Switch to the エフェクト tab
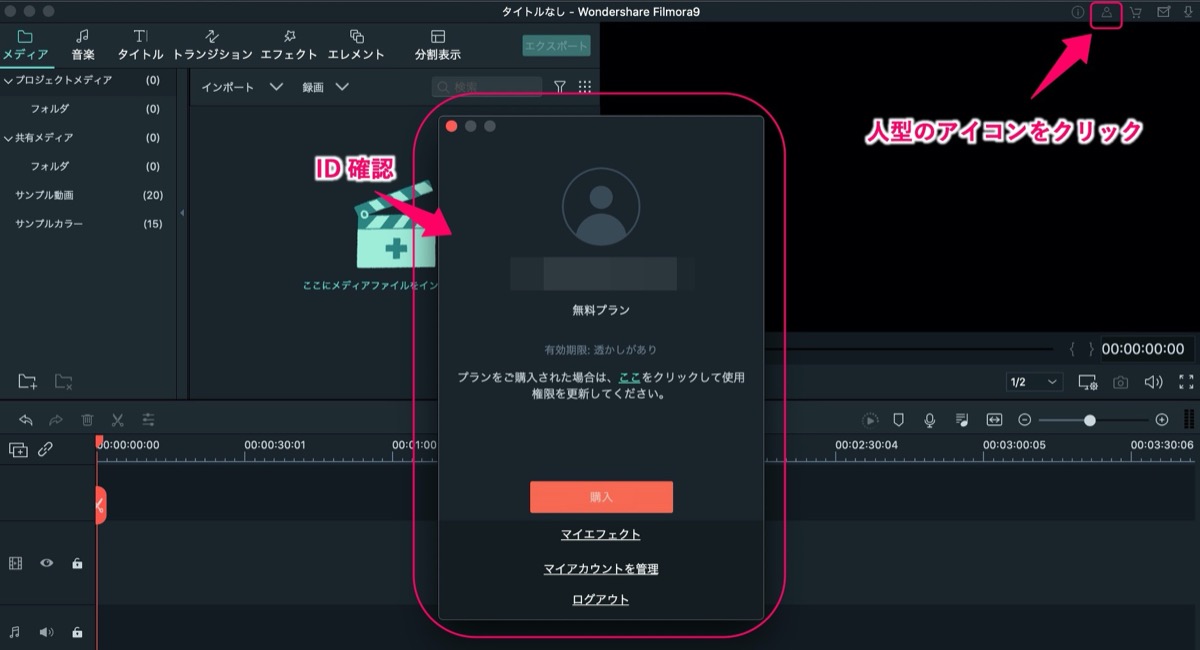 point(289,45)
